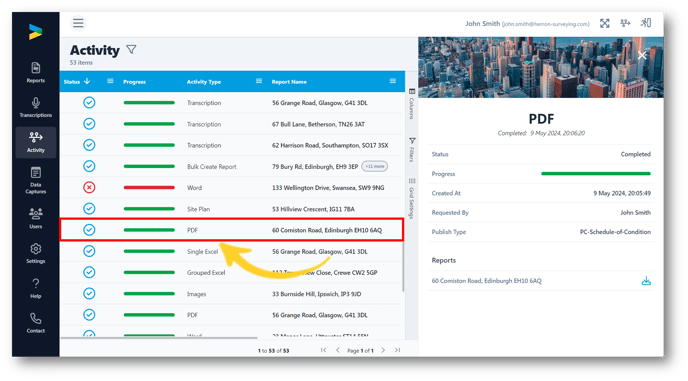688x381 pixels.
Task: Go to next page of results
Action: click(383, 350)
